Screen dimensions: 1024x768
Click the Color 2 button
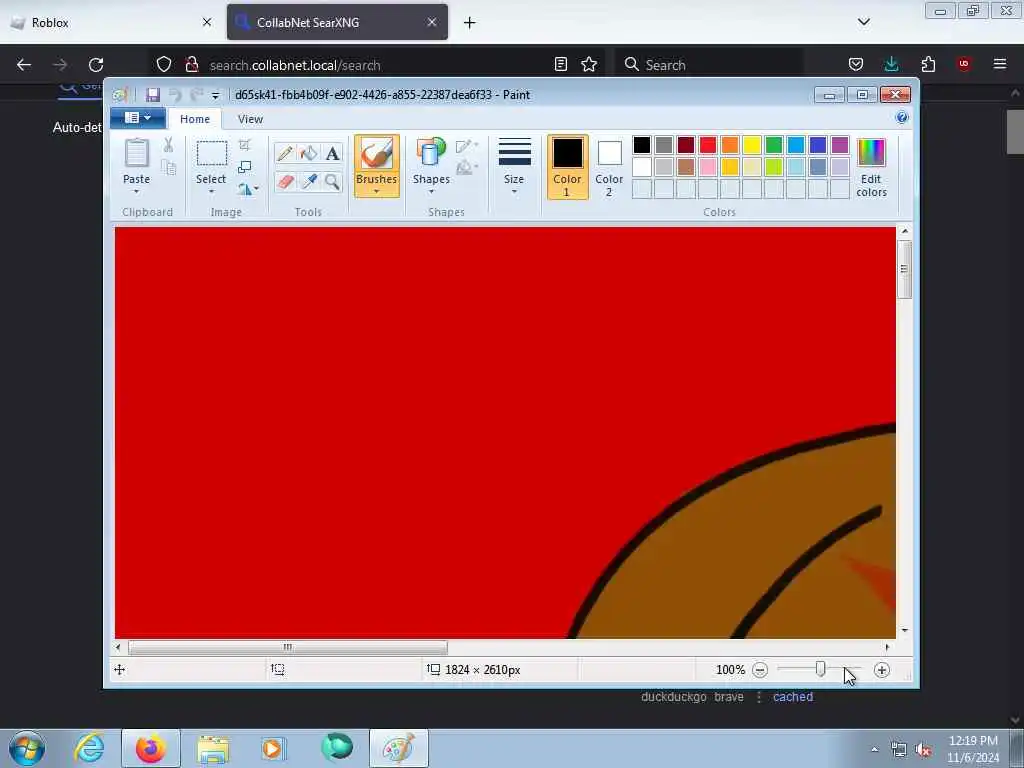click(x=609, y=167)
